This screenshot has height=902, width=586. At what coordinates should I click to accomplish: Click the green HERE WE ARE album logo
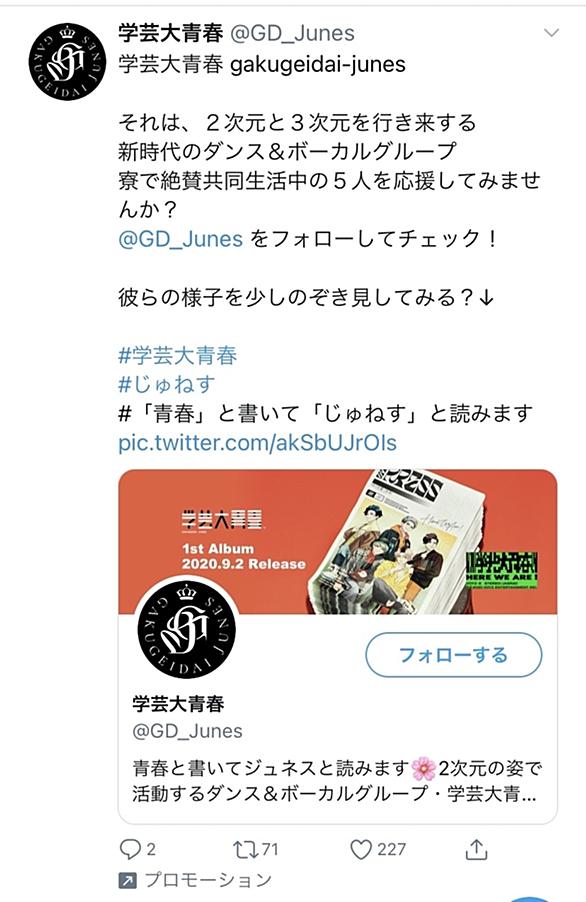(x=501, y=569)
